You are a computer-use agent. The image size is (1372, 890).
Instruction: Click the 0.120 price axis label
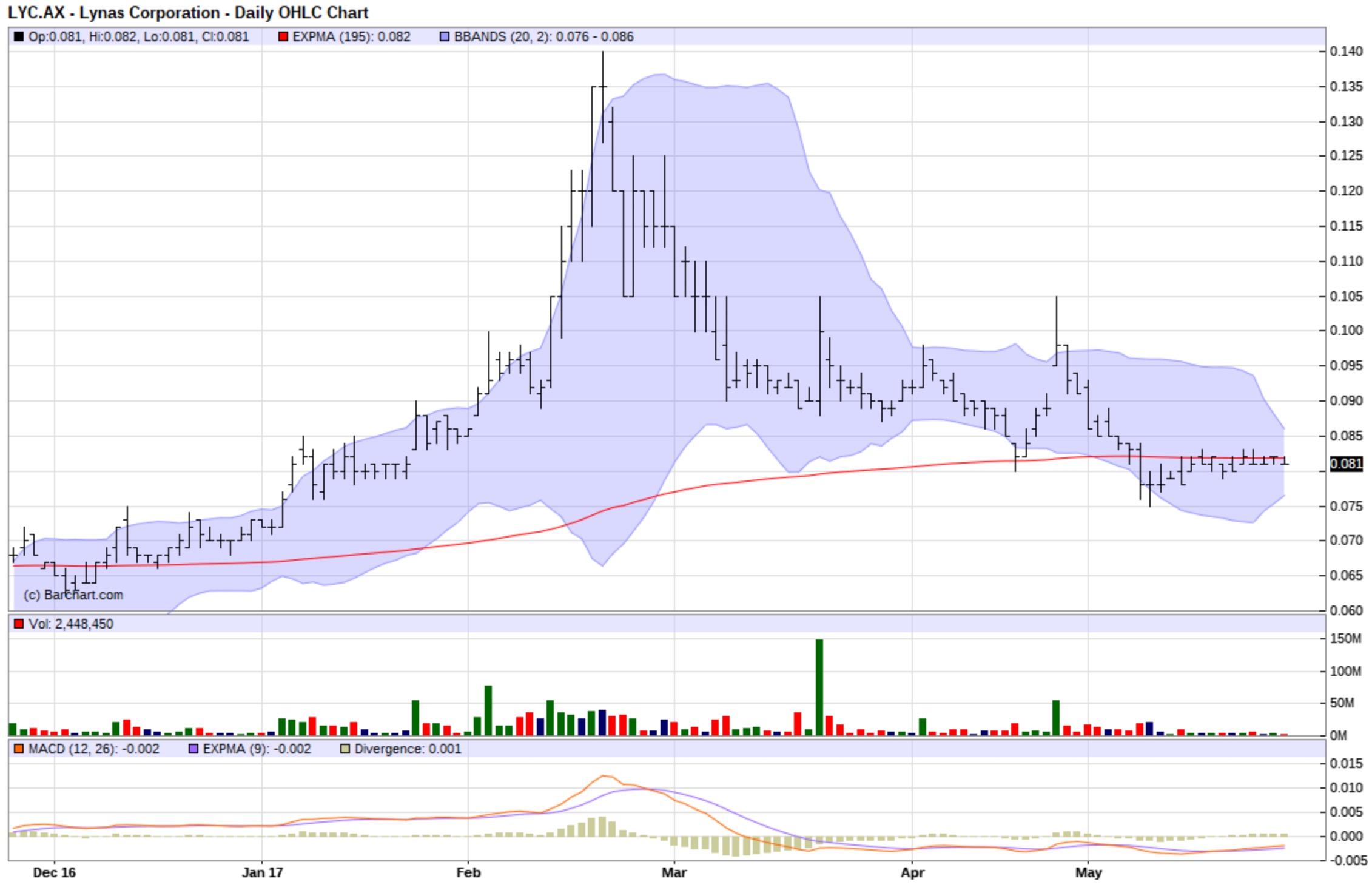(1347, 191)
